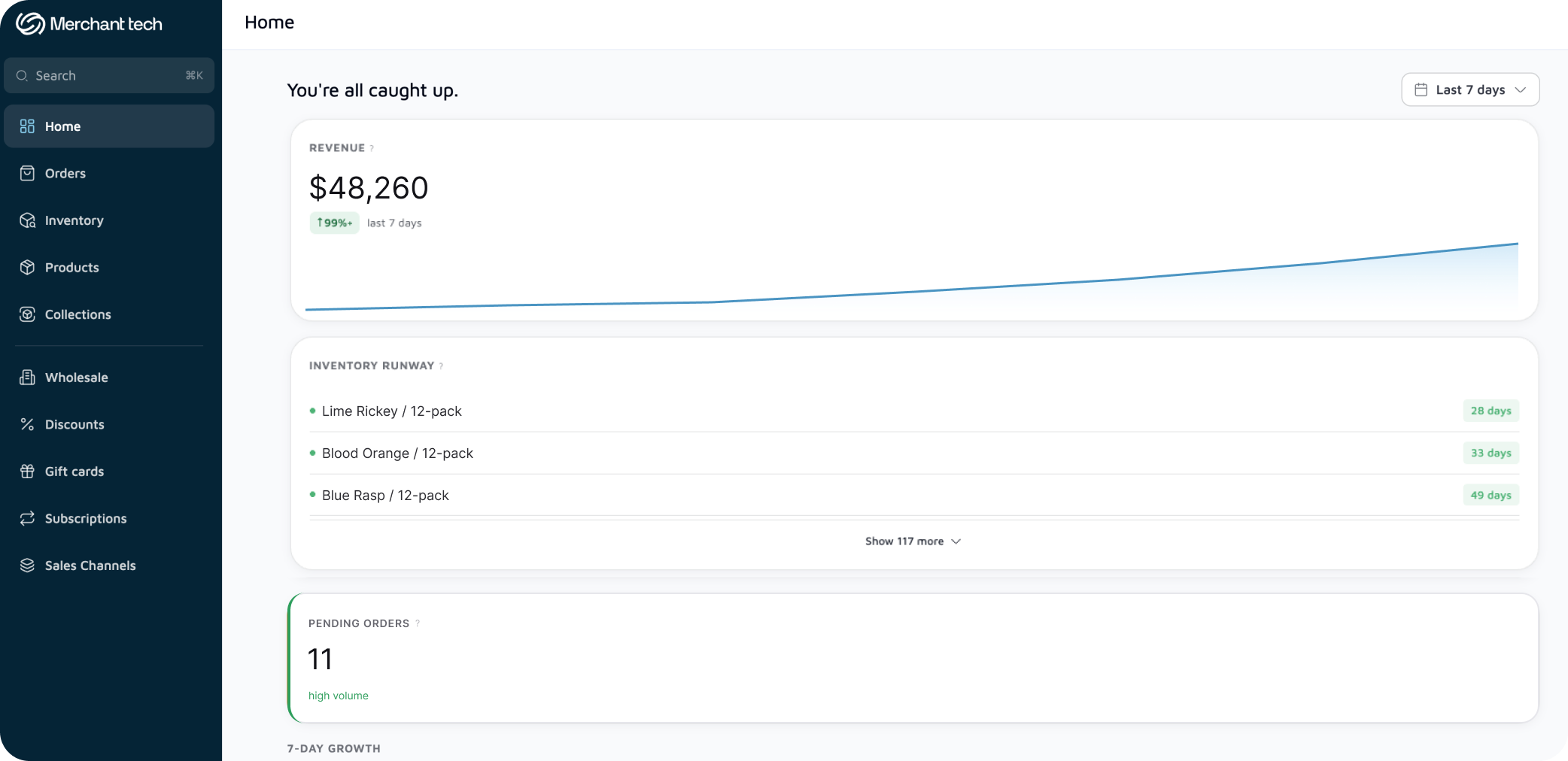Click the Home grid icon in sidebar
This screenshot has height=761, width=1568.
pyautogui.click(x=27, y=126)
